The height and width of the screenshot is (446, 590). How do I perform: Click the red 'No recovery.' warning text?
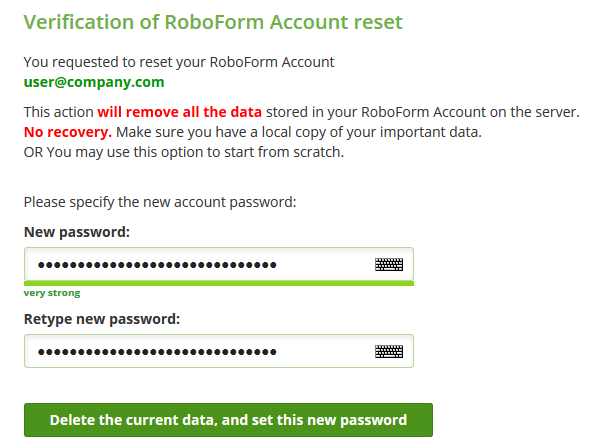click(68, 132)
